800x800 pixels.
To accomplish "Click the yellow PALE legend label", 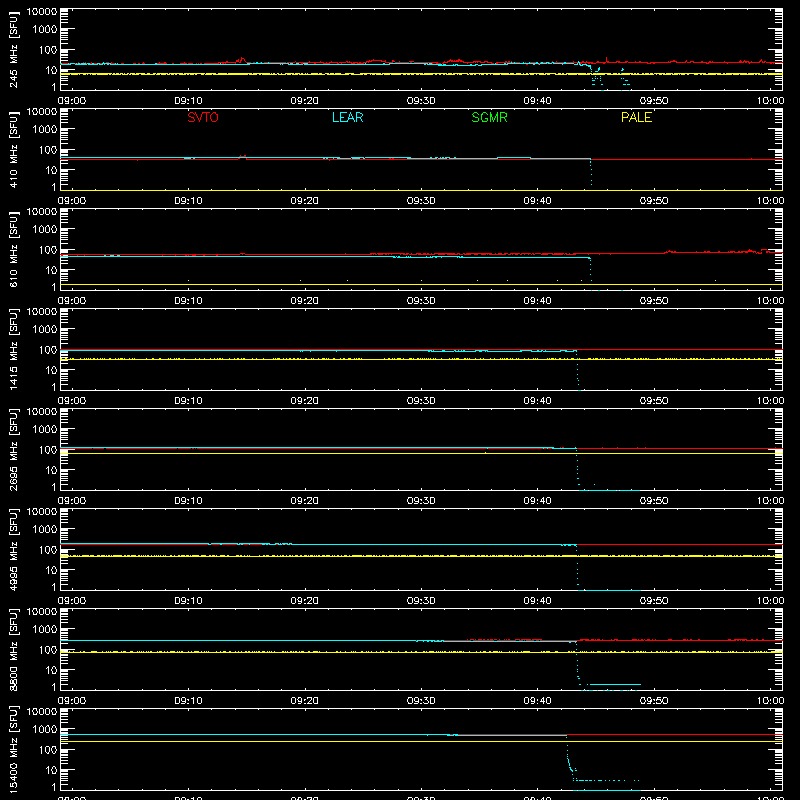I will [x=636, y=117].
